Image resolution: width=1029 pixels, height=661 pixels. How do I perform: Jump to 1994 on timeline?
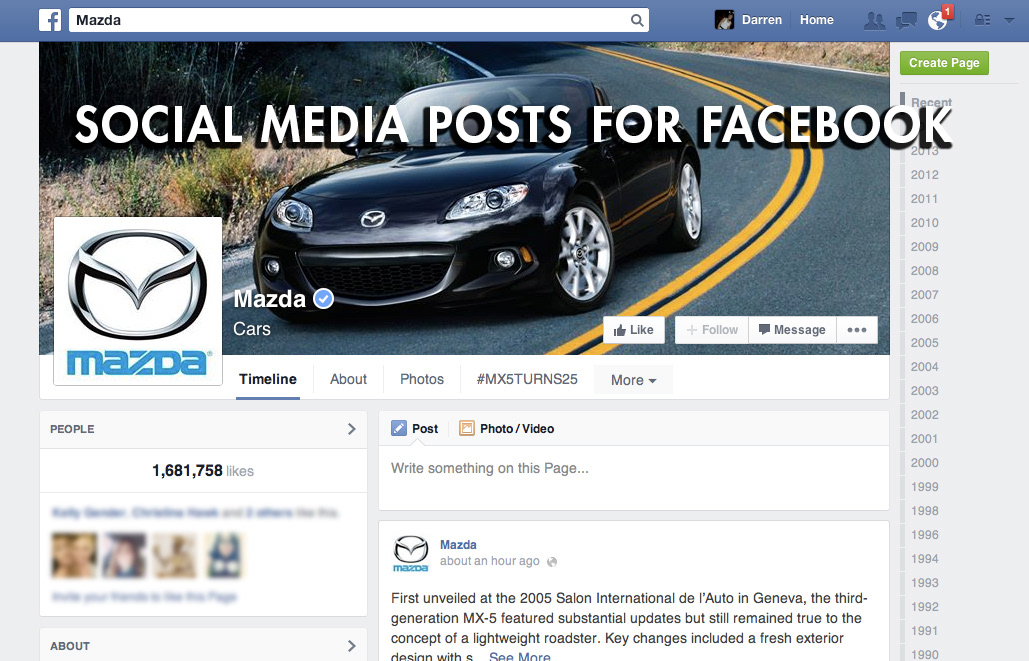point(925,559)
